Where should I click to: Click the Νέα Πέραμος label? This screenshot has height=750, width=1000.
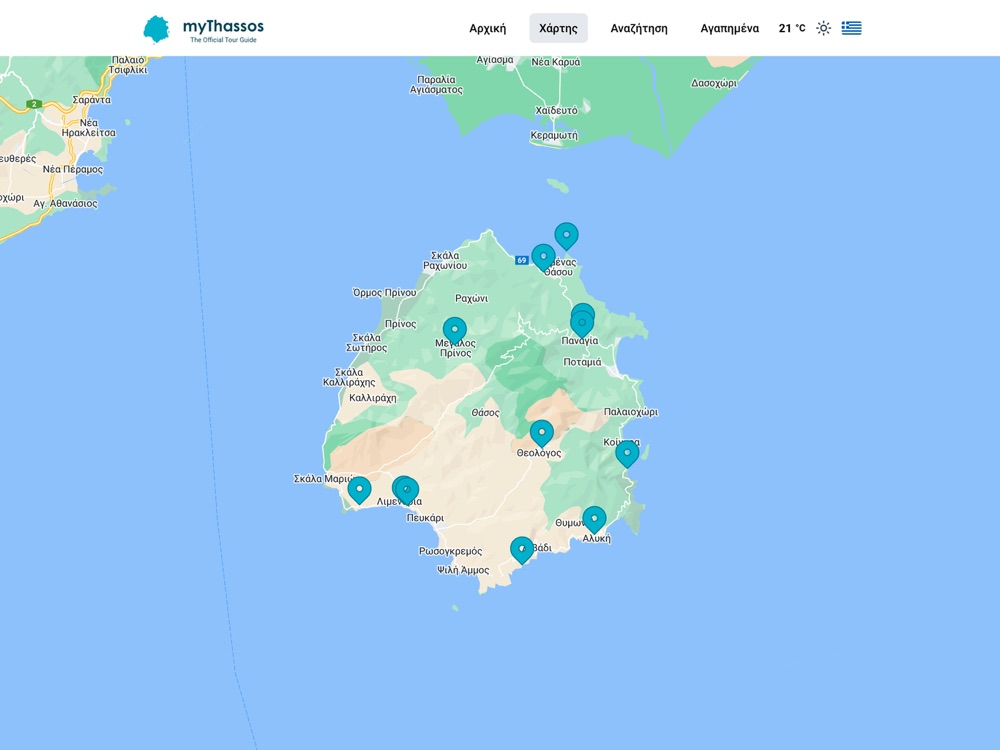[x=73, y=170]
